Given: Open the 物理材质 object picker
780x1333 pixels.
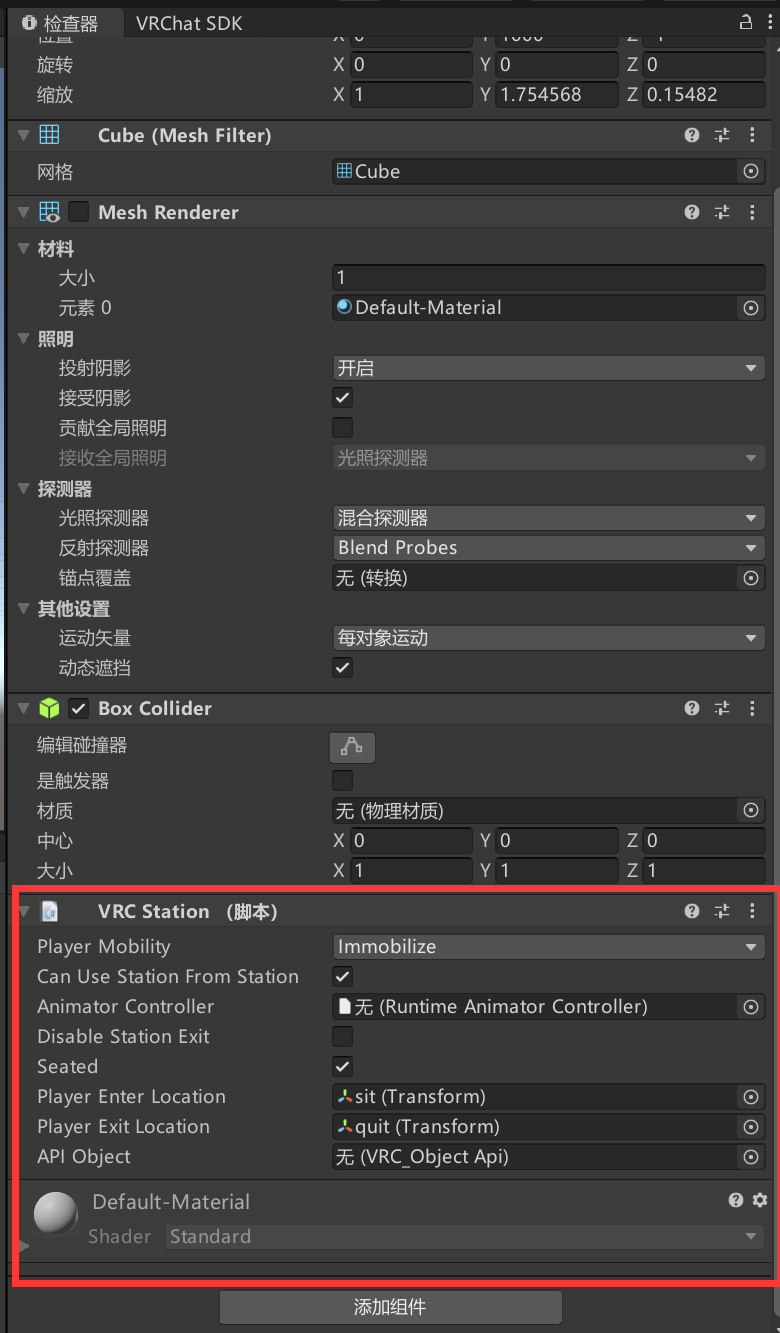Looking at the screenshot, I should point(751,811).
